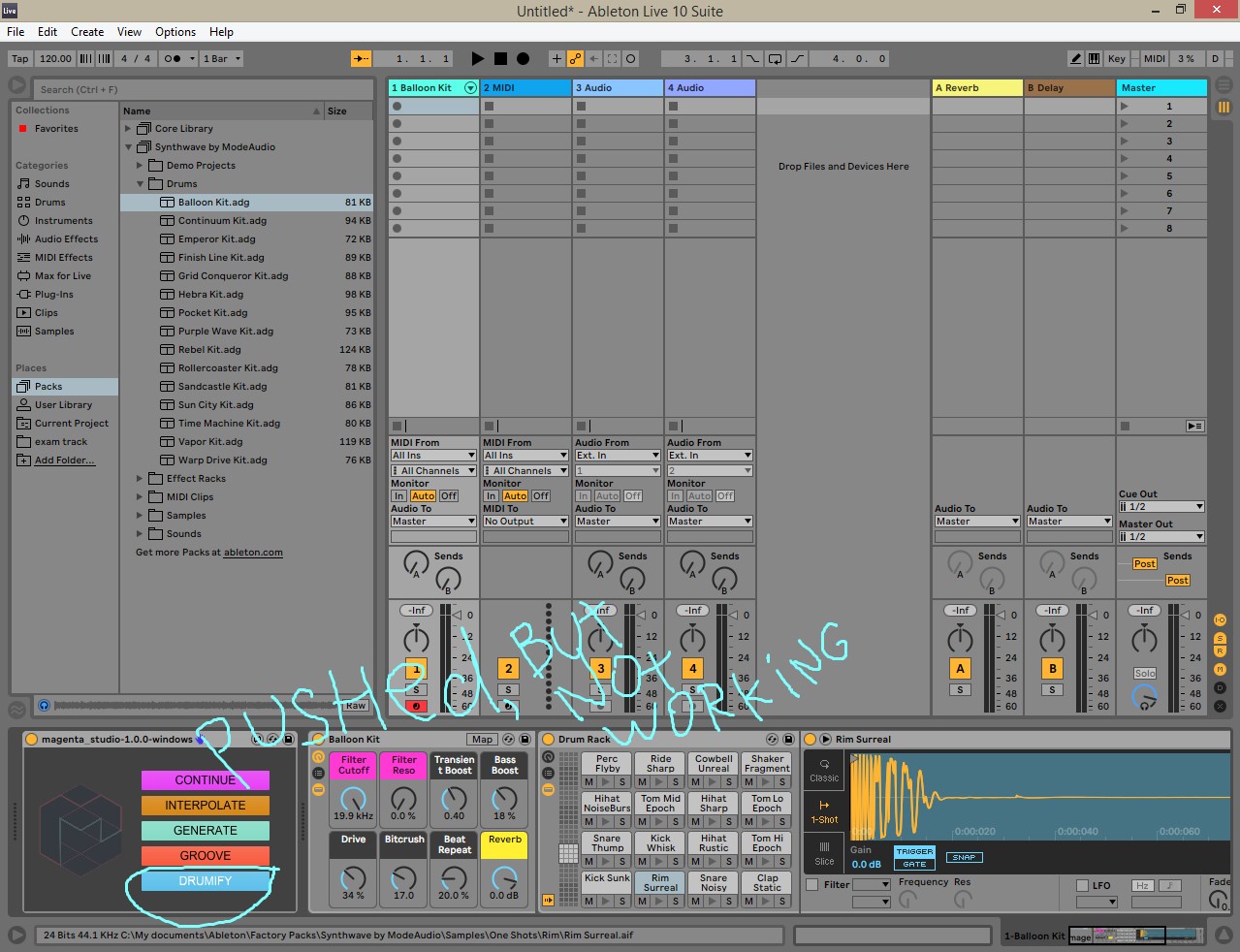
Task: Collapse the Synthwave by ModeAudio pack
Action: [x=128, y=146]
